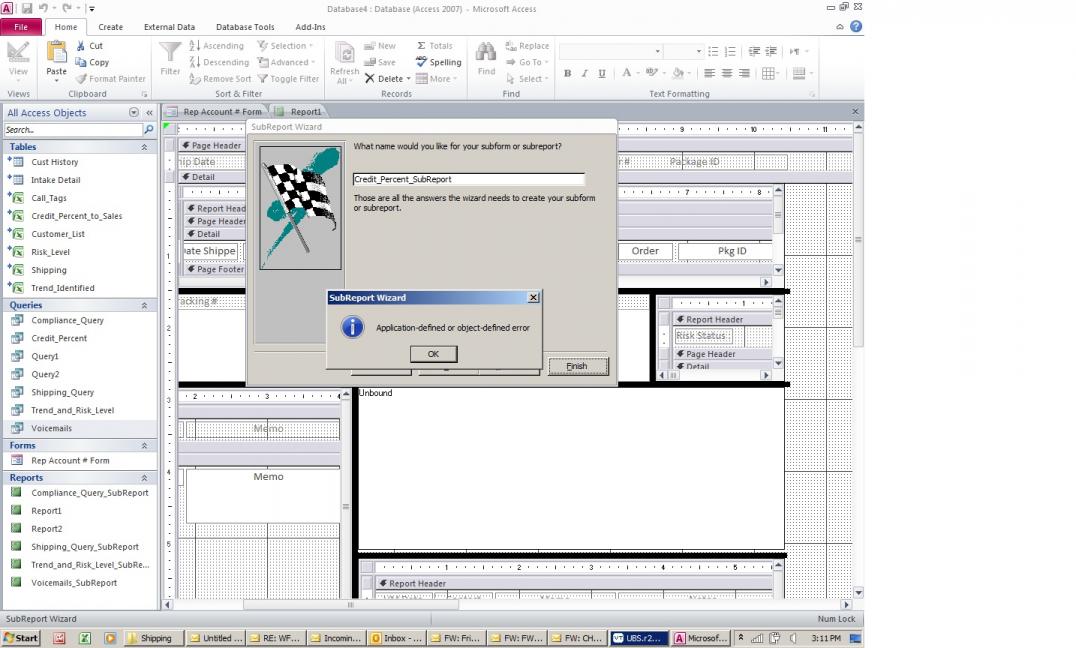Open All Access Objects navigation dropdown
The width and height of the screenshot is (1076, 648).
click(134, 113)
